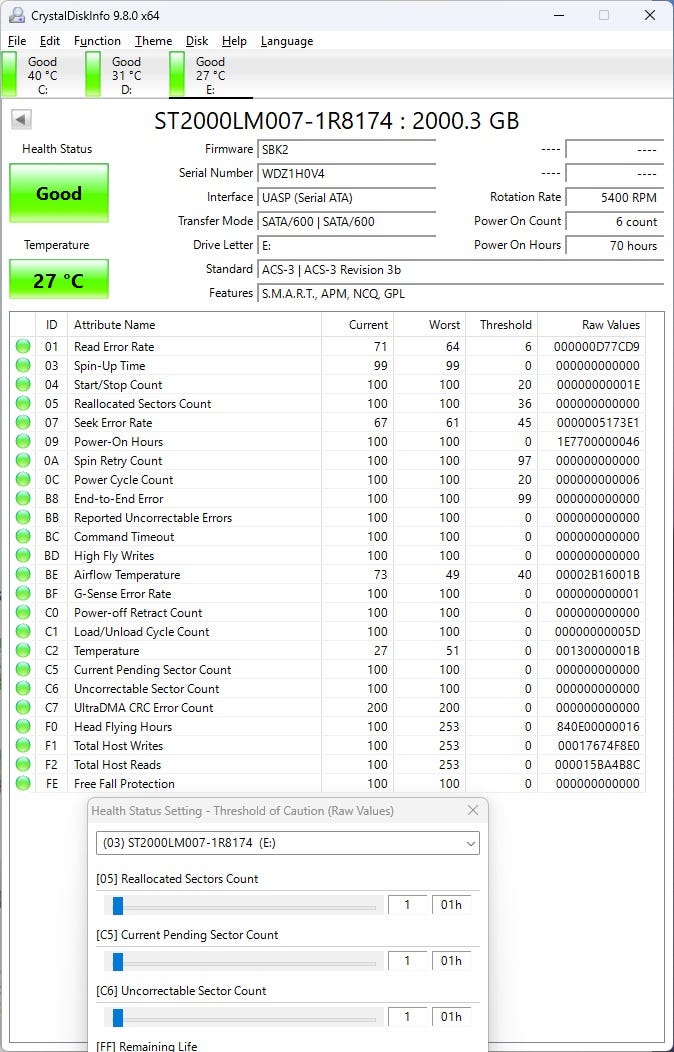Open the Edit menu

coord(50,41)
